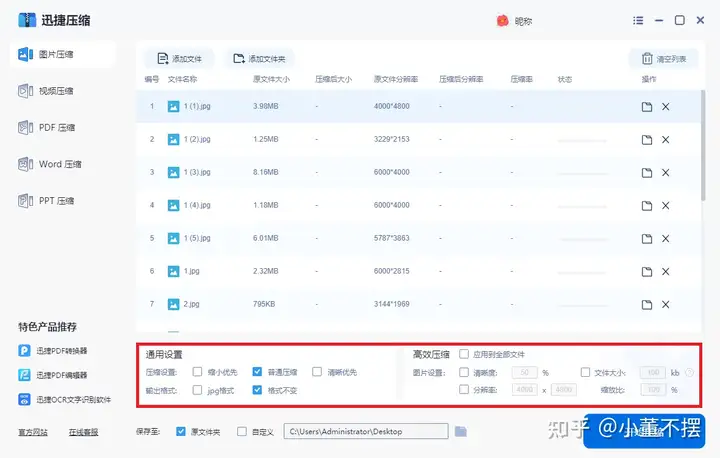Click the 添加文件 button
Screen dimensions: 720x458
click(x=179, y=59)
